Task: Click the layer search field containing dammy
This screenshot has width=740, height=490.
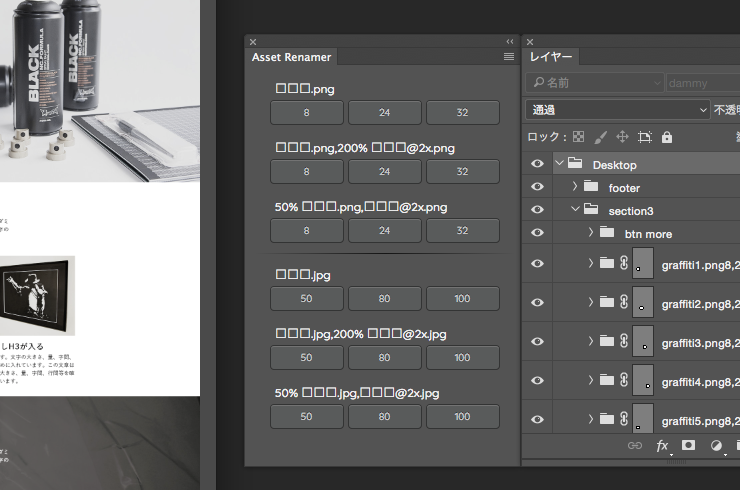Action: [703, 82]
